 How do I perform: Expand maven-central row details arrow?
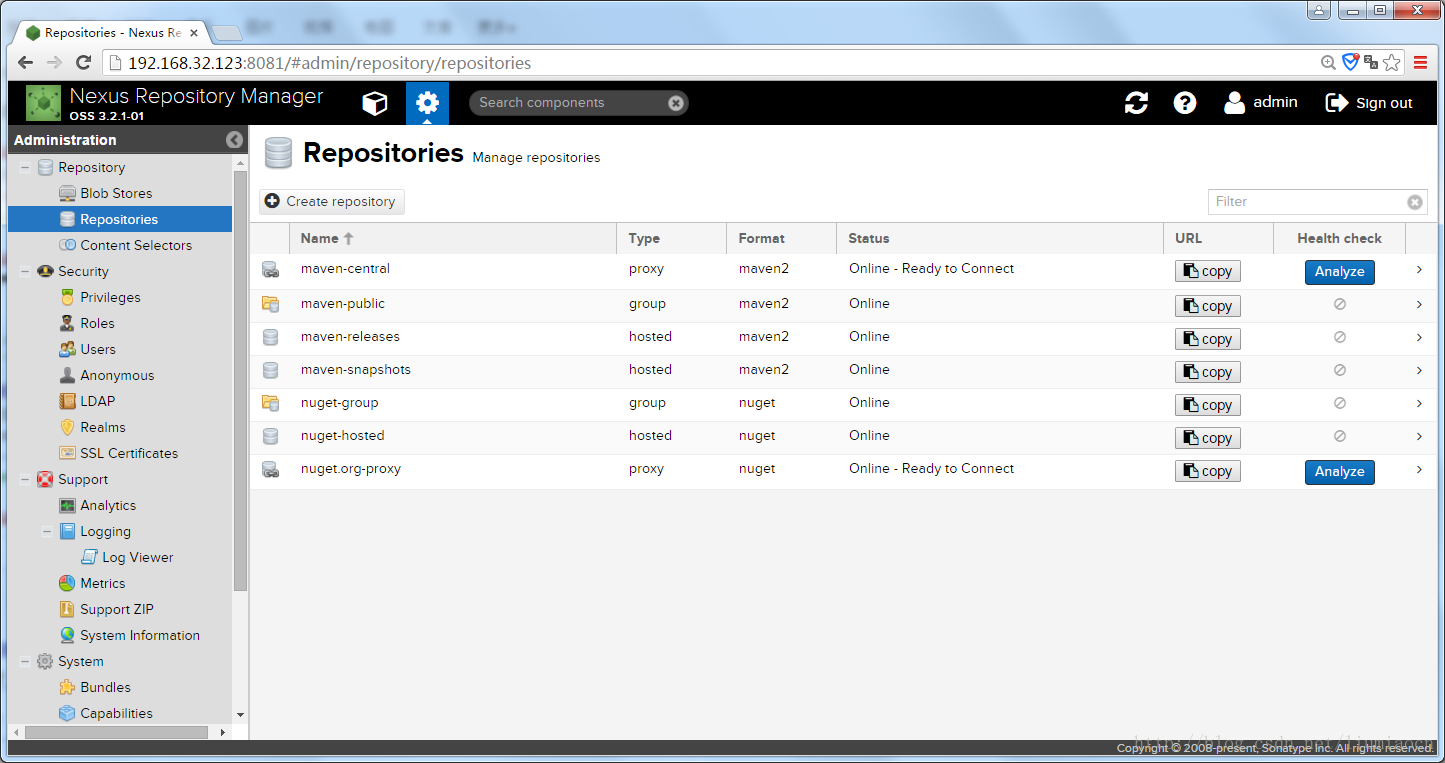tap(1419, 270)
